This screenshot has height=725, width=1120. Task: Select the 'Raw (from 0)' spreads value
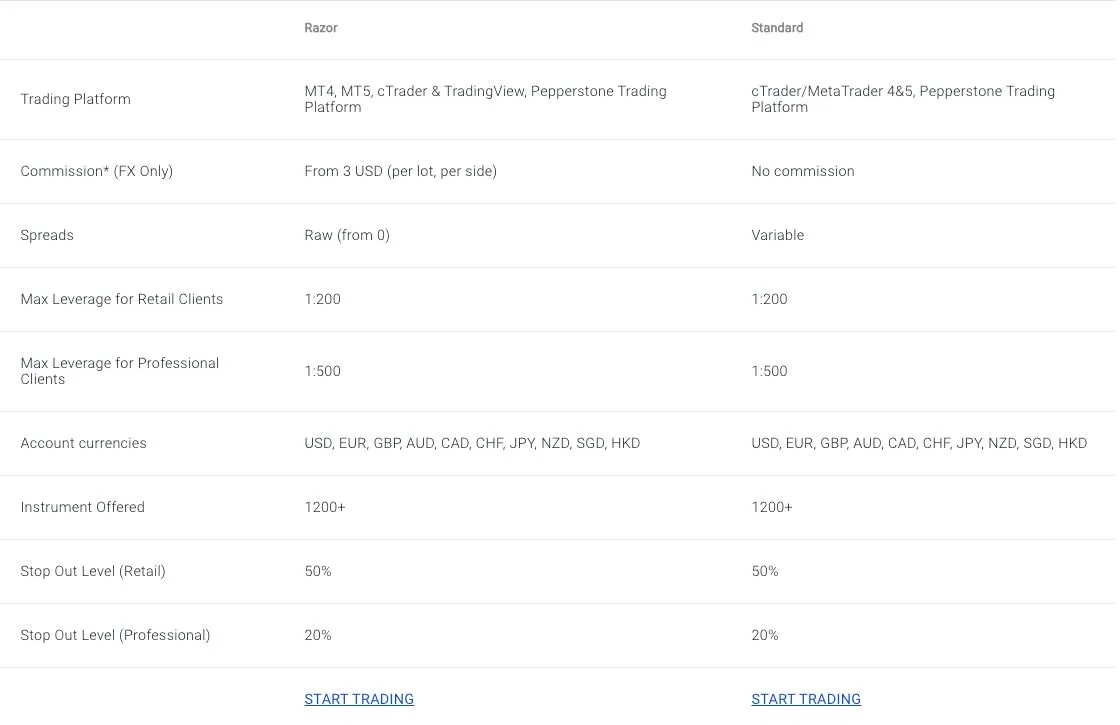pyautogui.click(x=347, y=235)
